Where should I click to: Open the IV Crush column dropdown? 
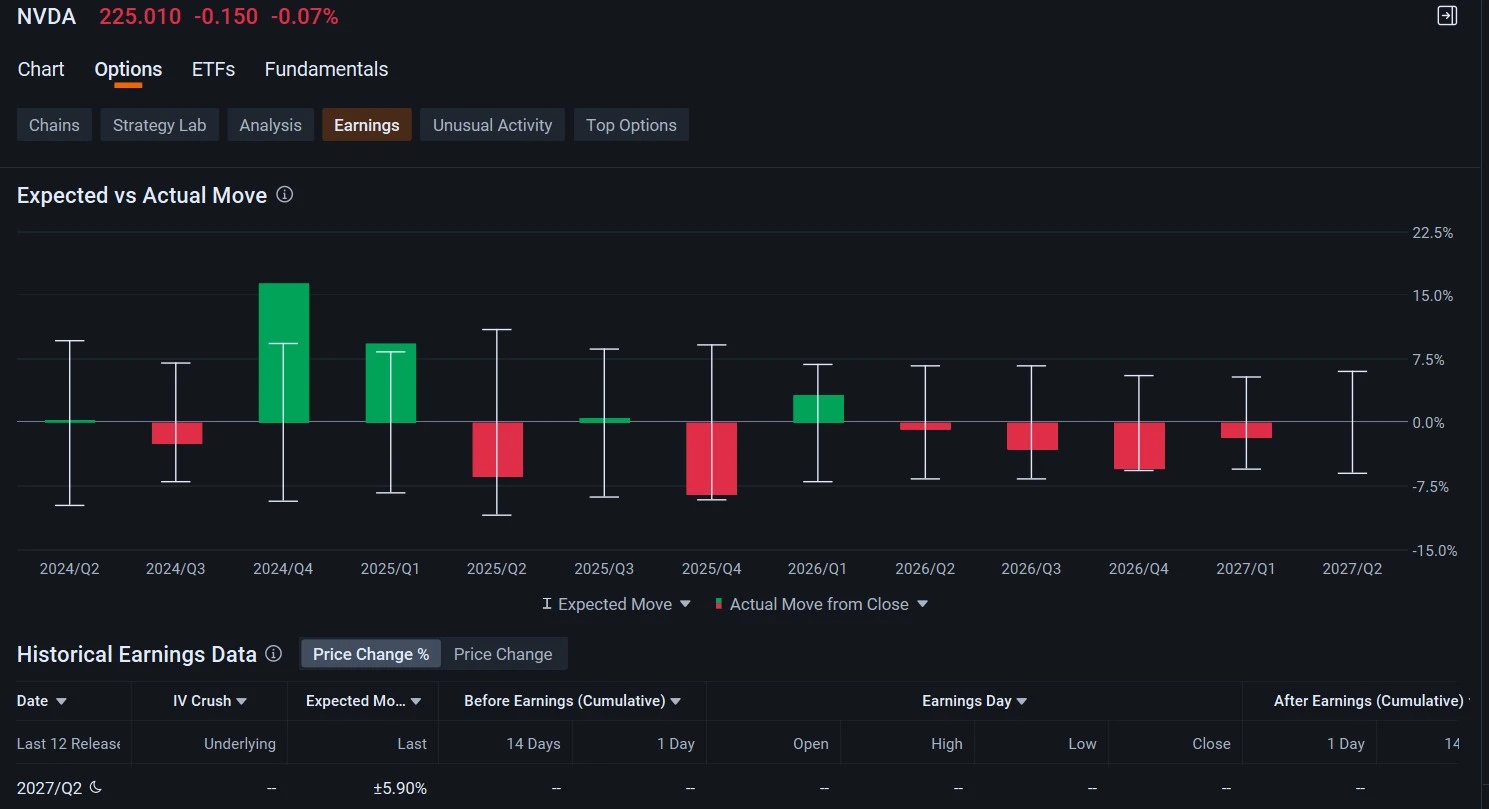241,701
